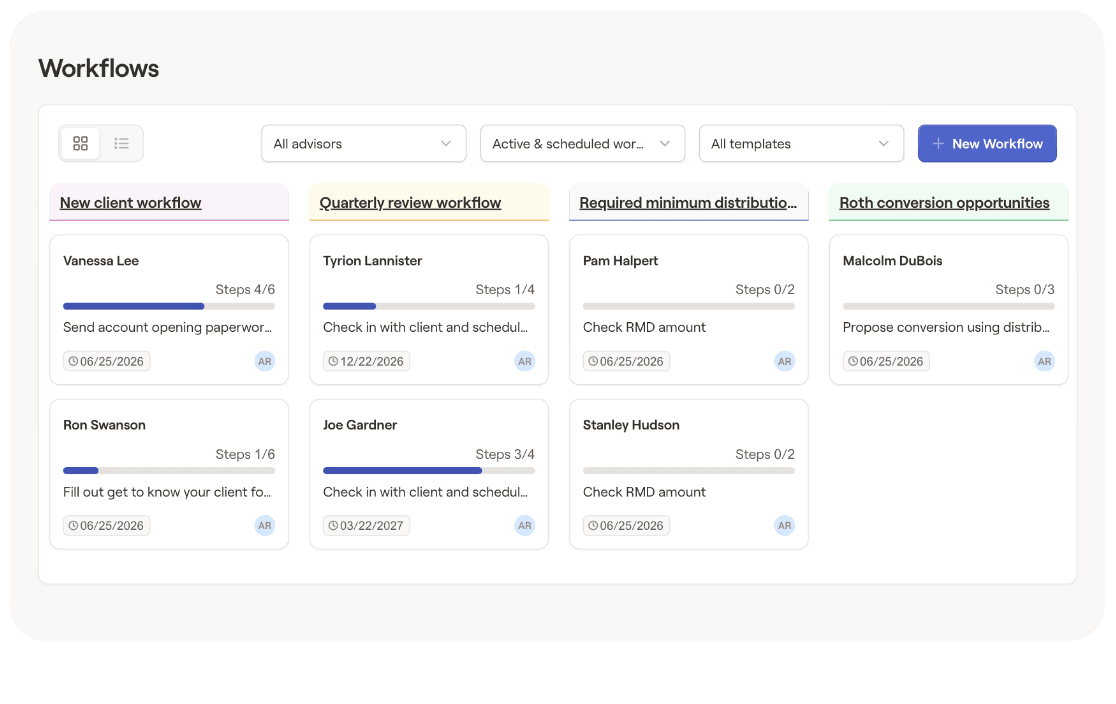Viewport: 1116px width, 704px height.
Task: Open Joe Gardner's workflow card
Action: click(x=429, y=474)
